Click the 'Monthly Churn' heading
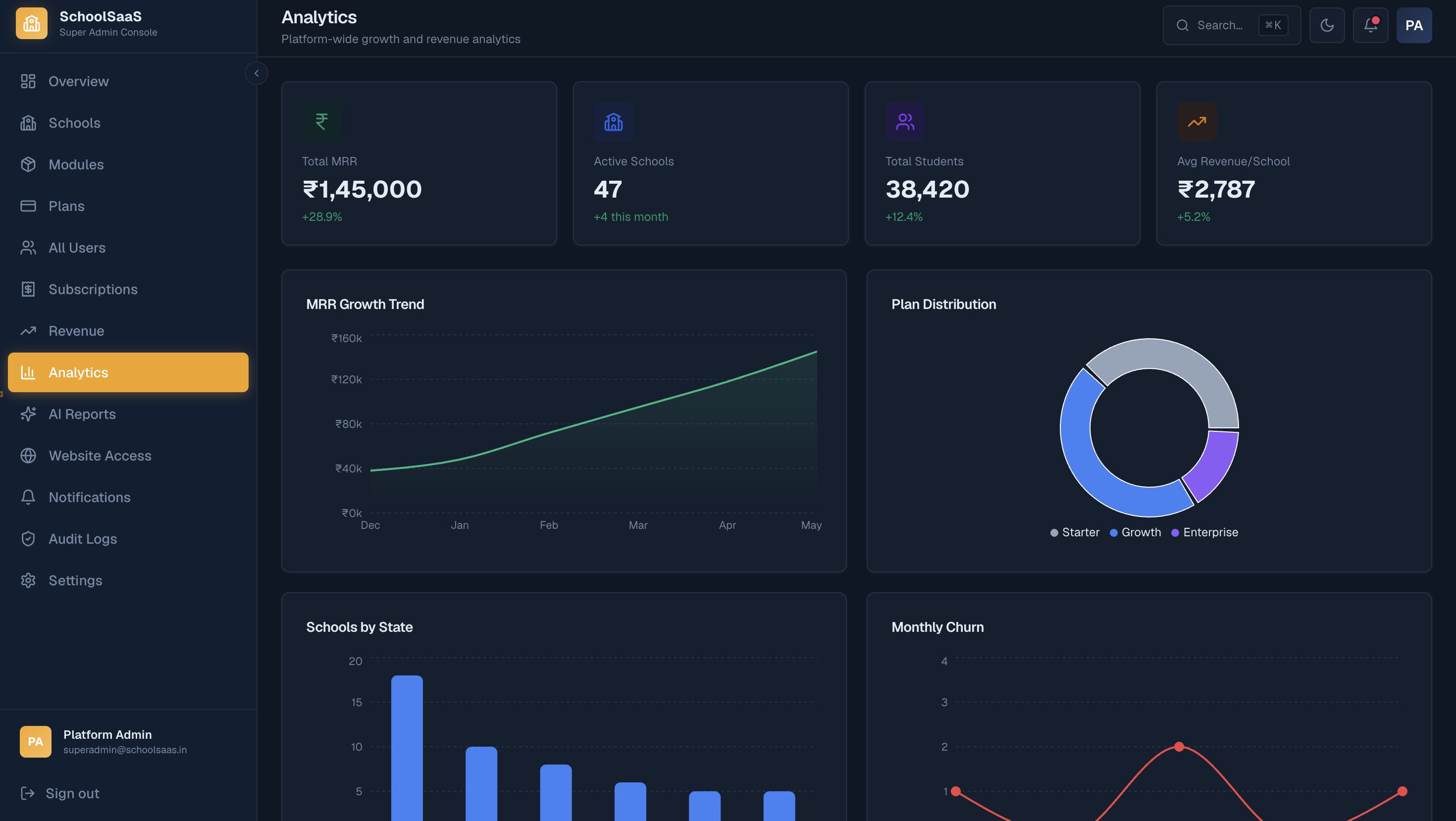Screen dimensions: 1456x821 pyautogui.click(x=937, y=627)
